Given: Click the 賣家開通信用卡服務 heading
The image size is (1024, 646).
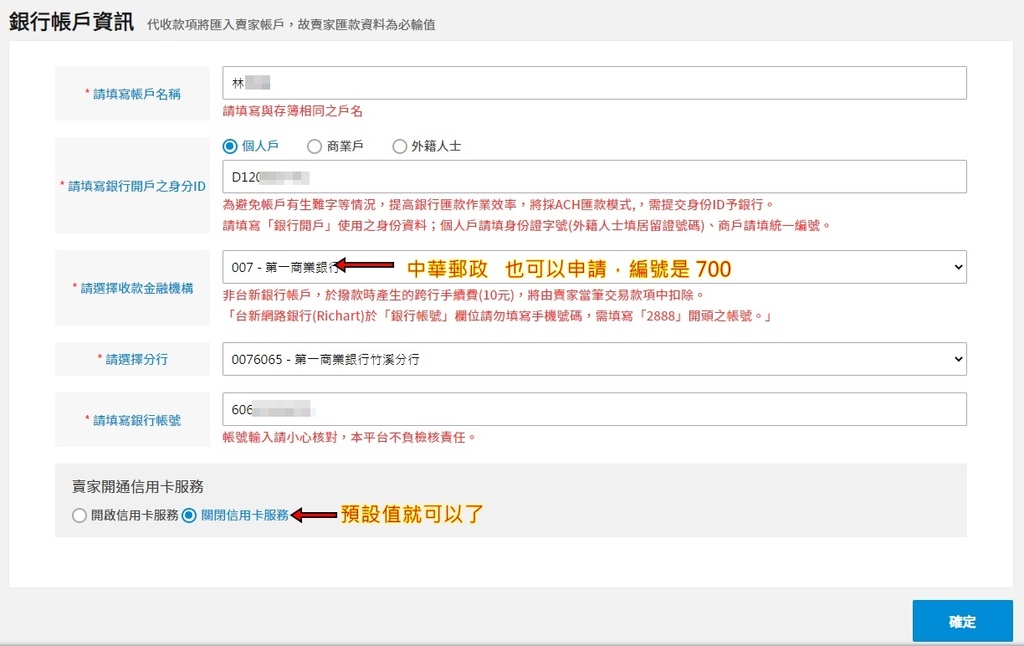Looking at the screenshot, I should 138,487.
